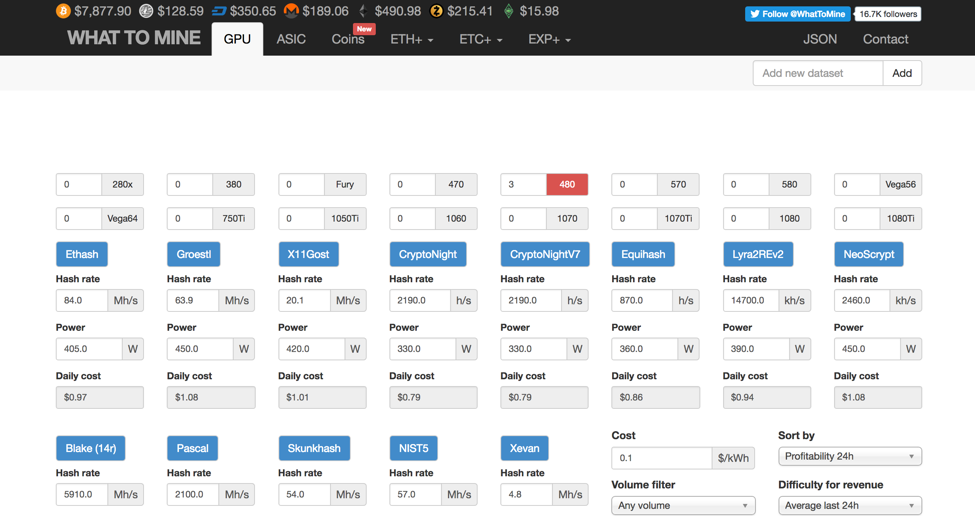
Task: Toggle the Lyra2REv2 algorithm button
Action: [x=757, y=254]
